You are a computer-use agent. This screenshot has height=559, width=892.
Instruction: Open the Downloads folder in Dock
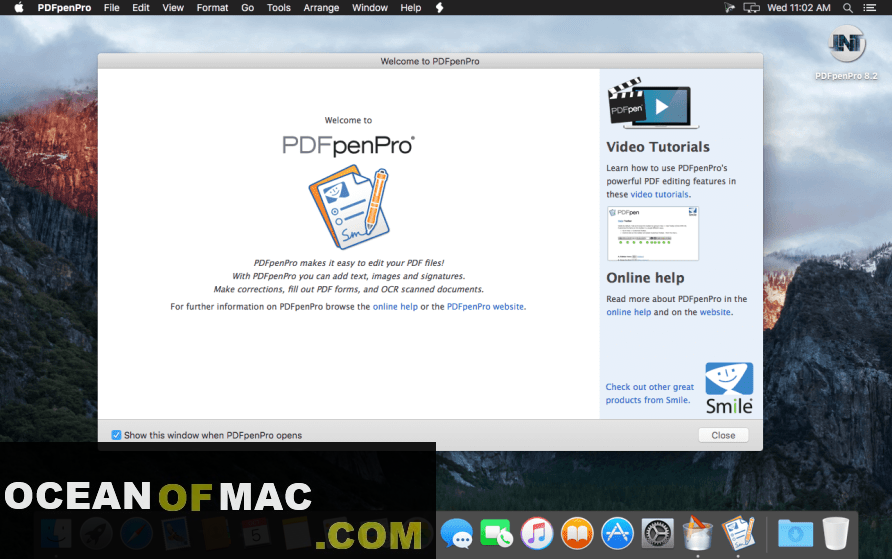pyautogui.click(x=795, y=534)
